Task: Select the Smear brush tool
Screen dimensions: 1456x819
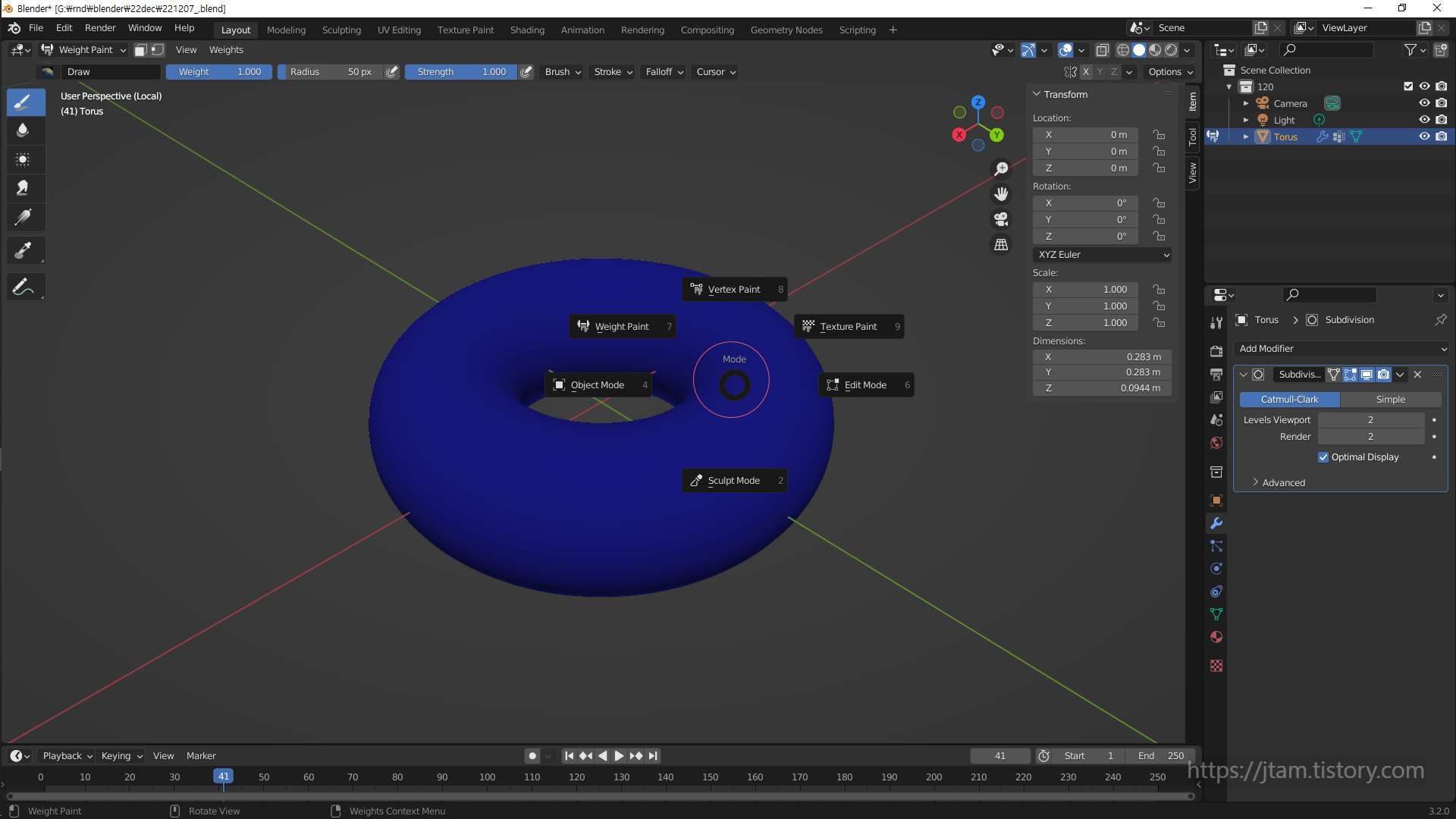Action: pos(23,188)
